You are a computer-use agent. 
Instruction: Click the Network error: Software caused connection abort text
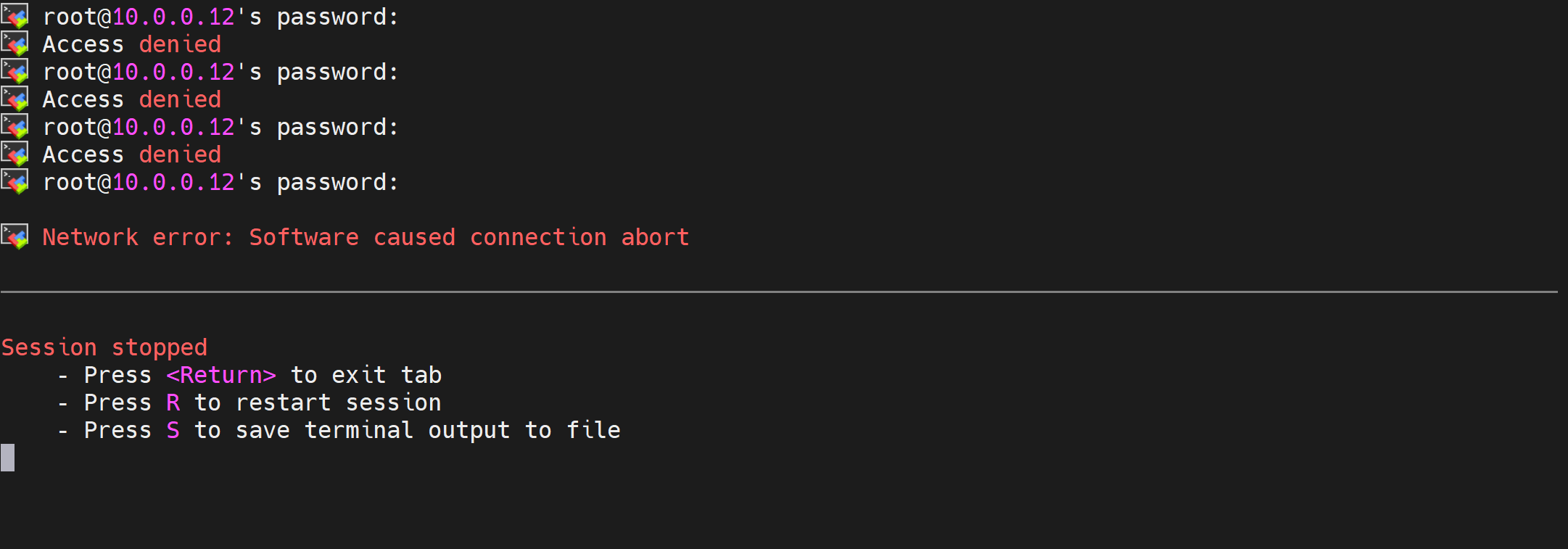pyautogui.click(x=366, y=237)
